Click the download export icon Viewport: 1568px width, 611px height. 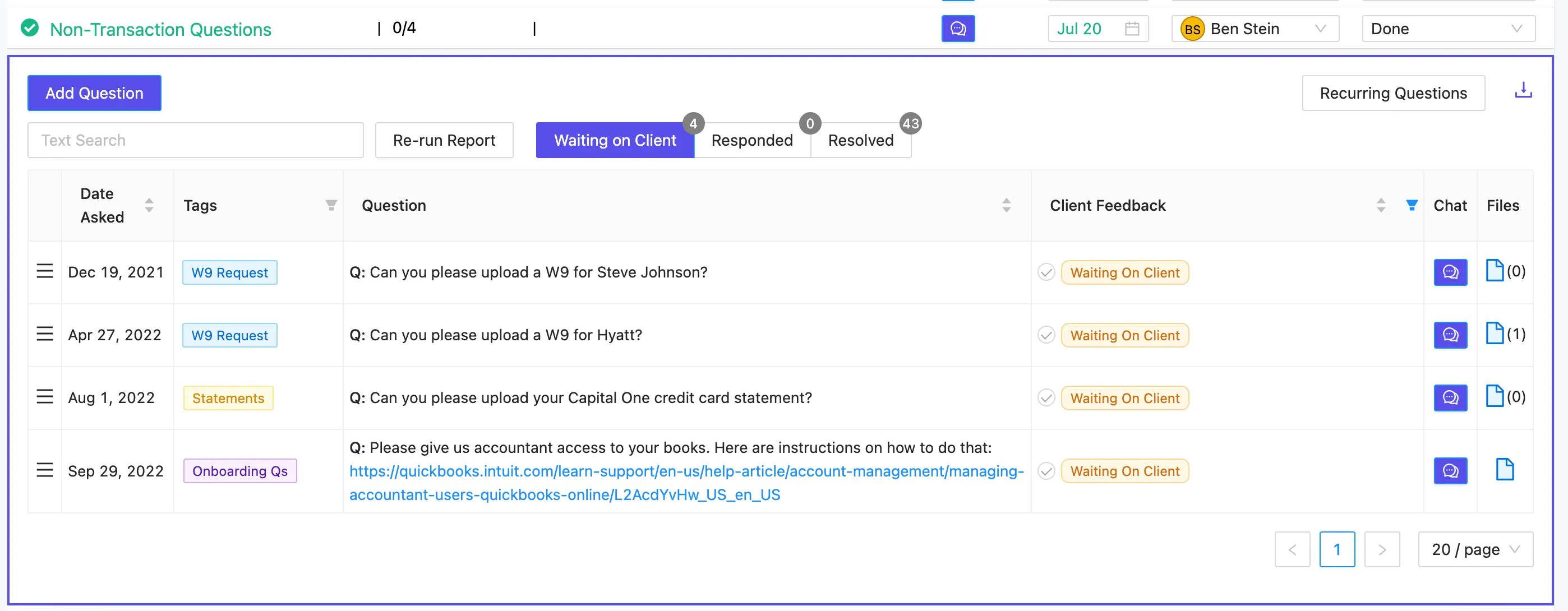tap(1523, 90)
